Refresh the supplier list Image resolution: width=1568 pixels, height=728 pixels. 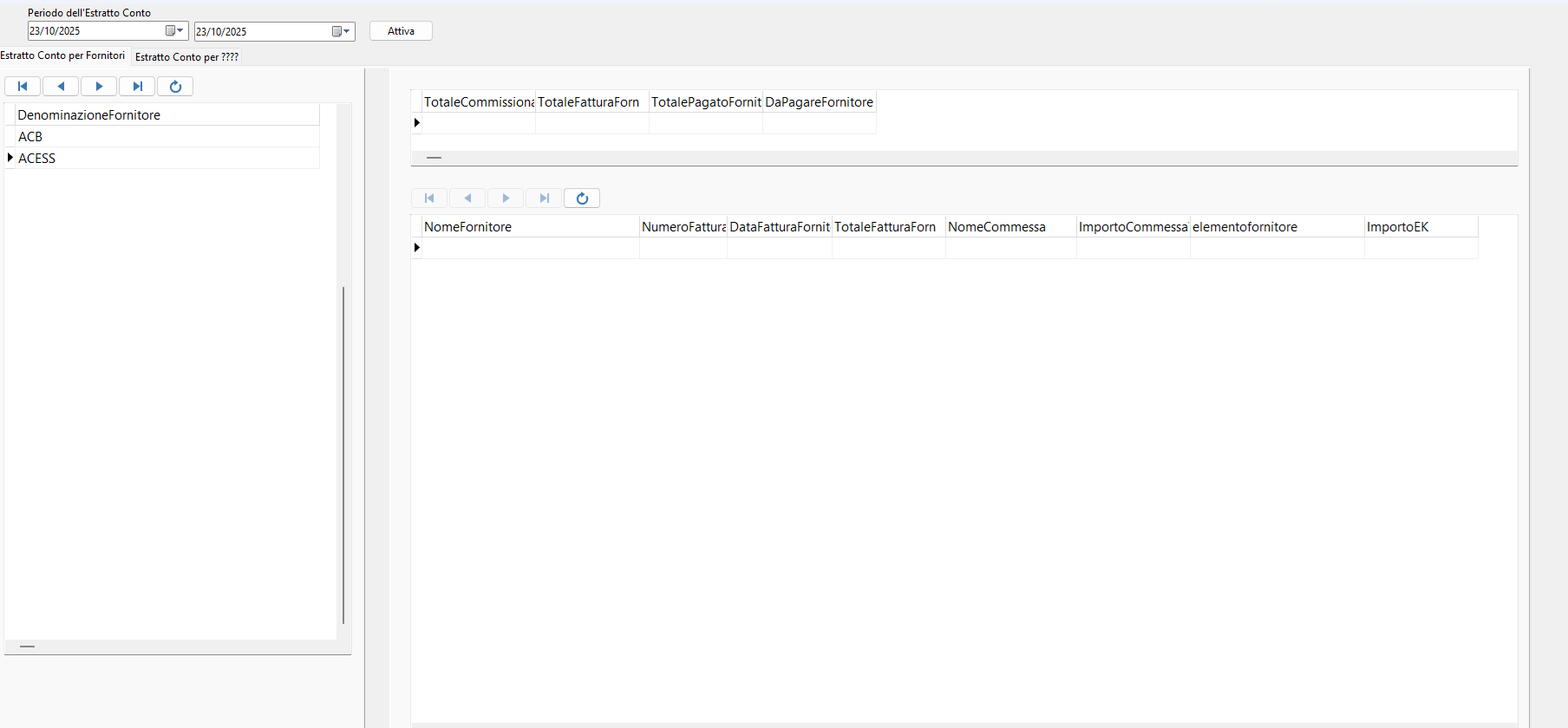175,87
